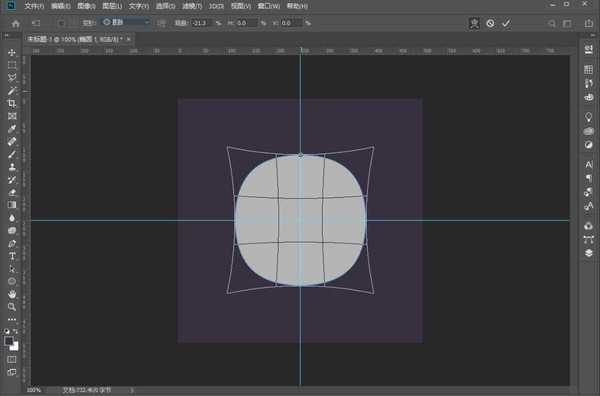Select the Eyedropper tool
The image size is (600, 396).
click(12, 129)
